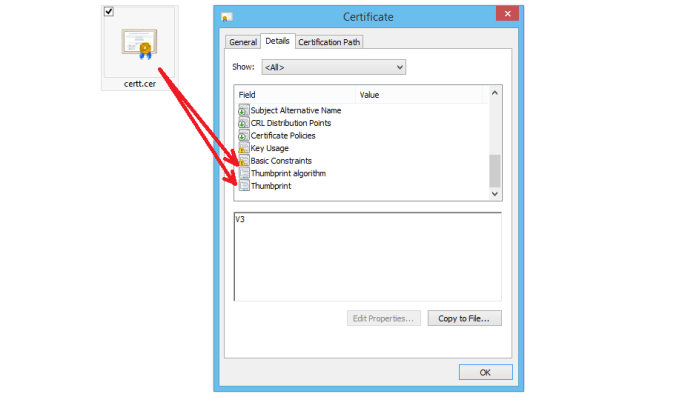Select the Certificate Policies field icon

[x=243, y=135]
